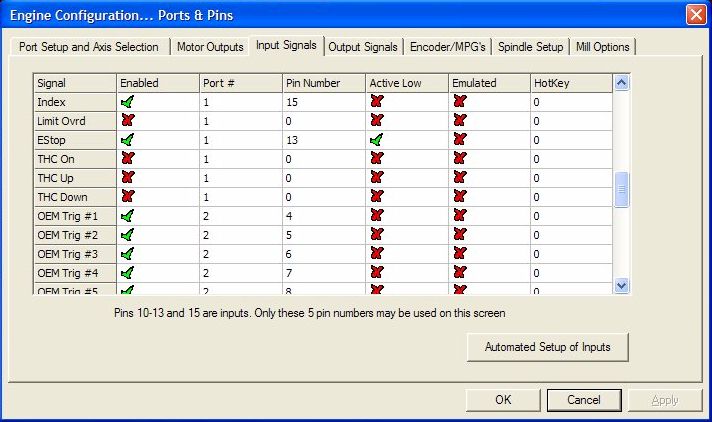Open Port Setup and Axis Selection tab
Viewport: 712px width, 422px height.
click(x=89, y=47)
